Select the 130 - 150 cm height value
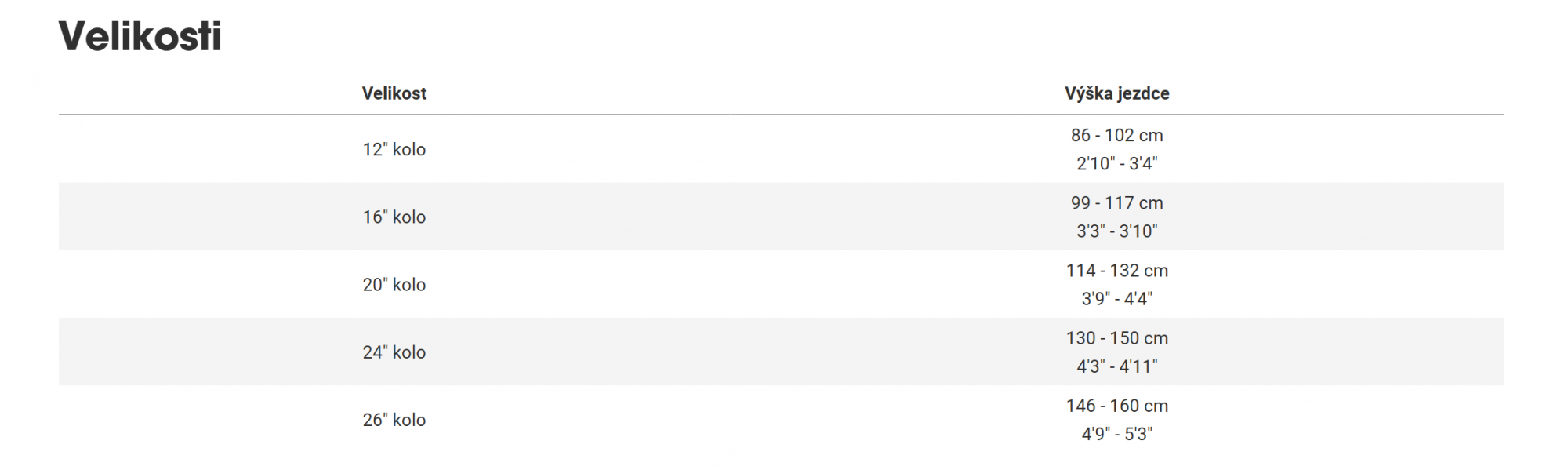The width and height of the screenshot is (1568, 470). [x=1116, y=337]
